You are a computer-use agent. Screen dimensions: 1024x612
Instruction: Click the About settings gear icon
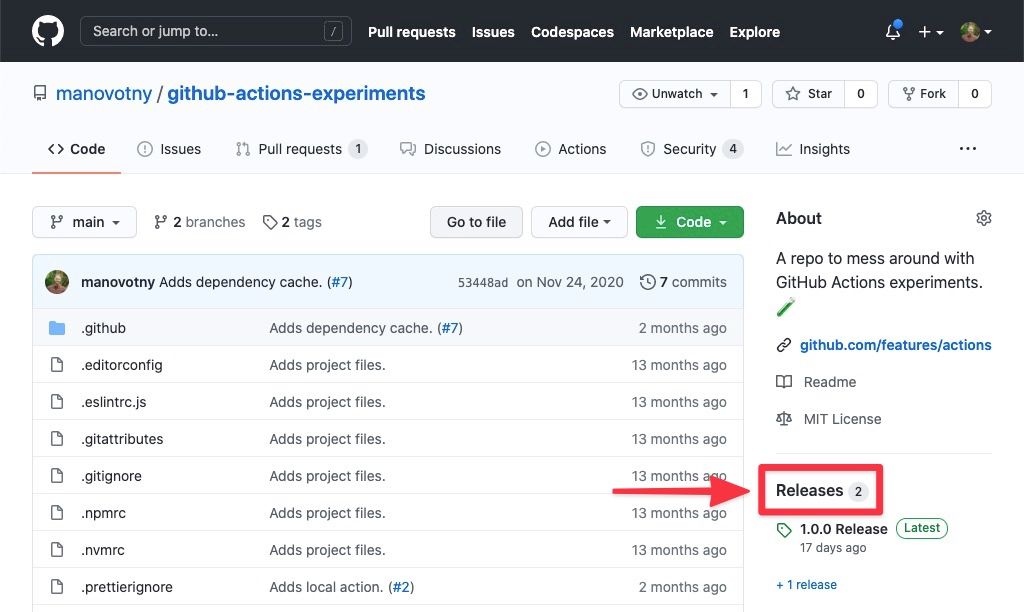coord(984,218)
